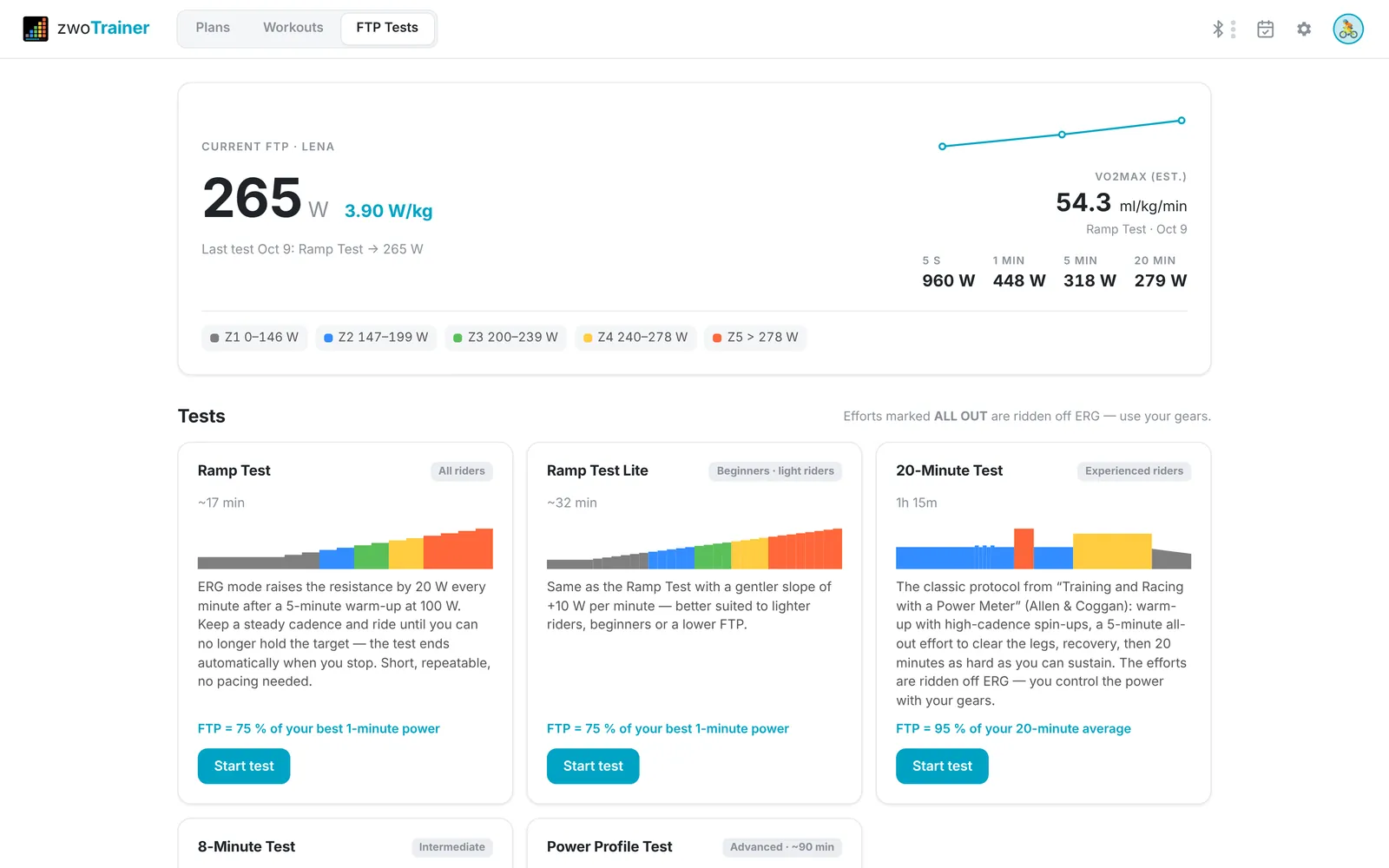Click the Ramp Test Lite profile graph

pos(694,549)
